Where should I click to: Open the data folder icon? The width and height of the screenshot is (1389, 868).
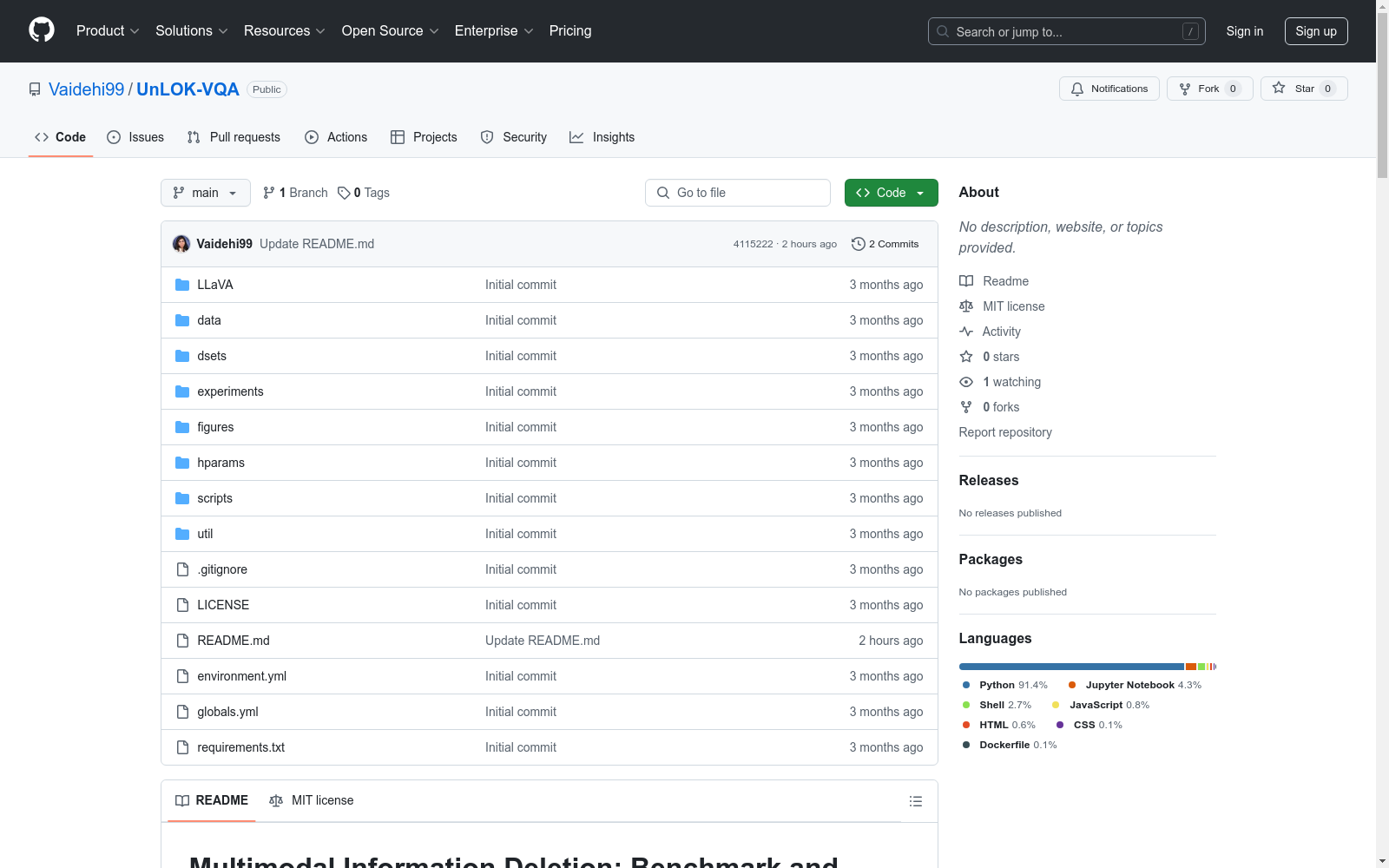pos(182,320)
